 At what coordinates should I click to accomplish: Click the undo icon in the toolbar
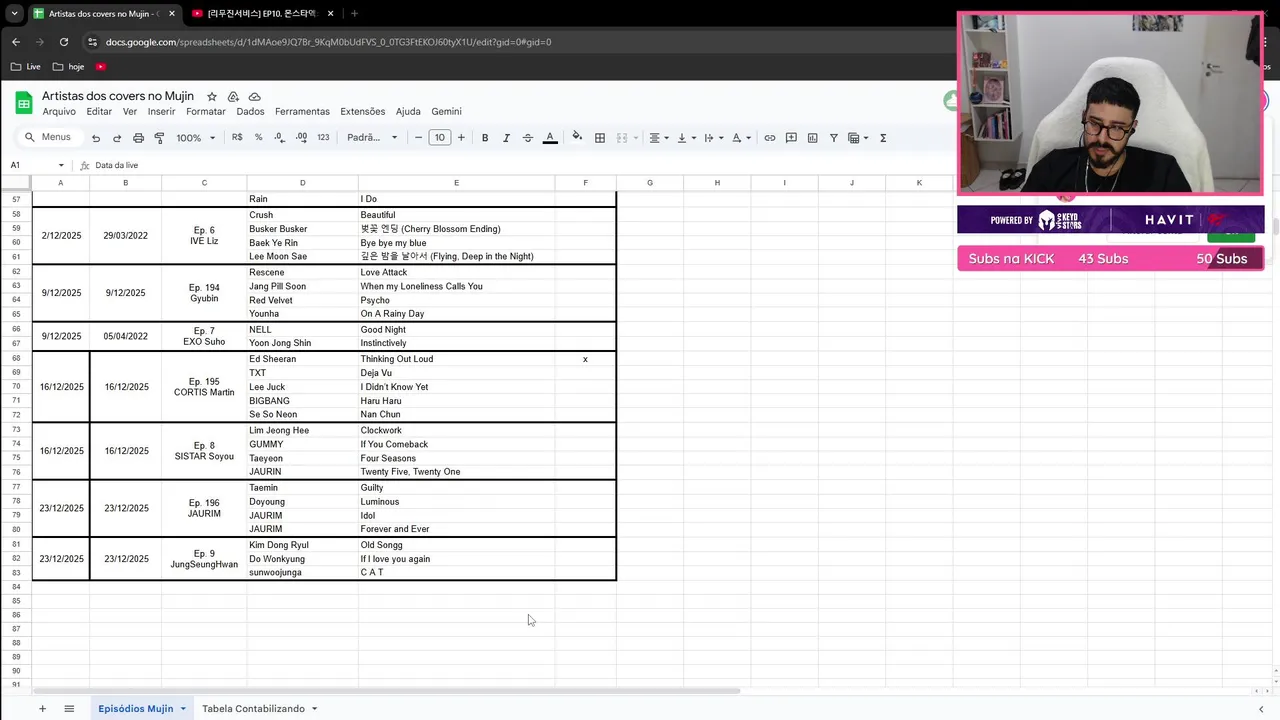[x=96, y=138]
